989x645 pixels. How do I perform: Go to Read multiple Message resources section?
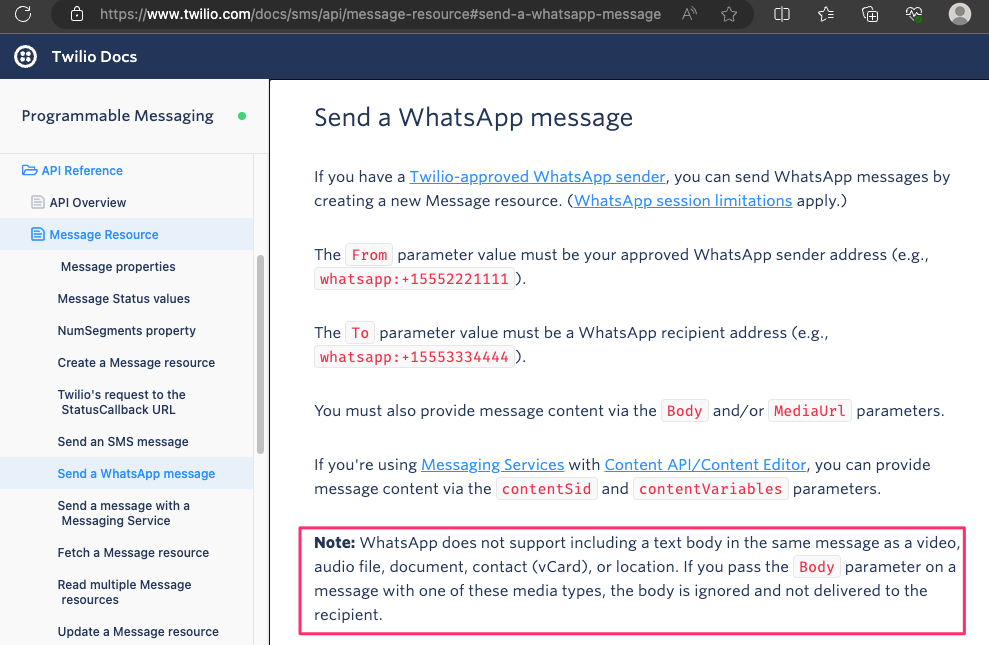[x=124, y=592]
